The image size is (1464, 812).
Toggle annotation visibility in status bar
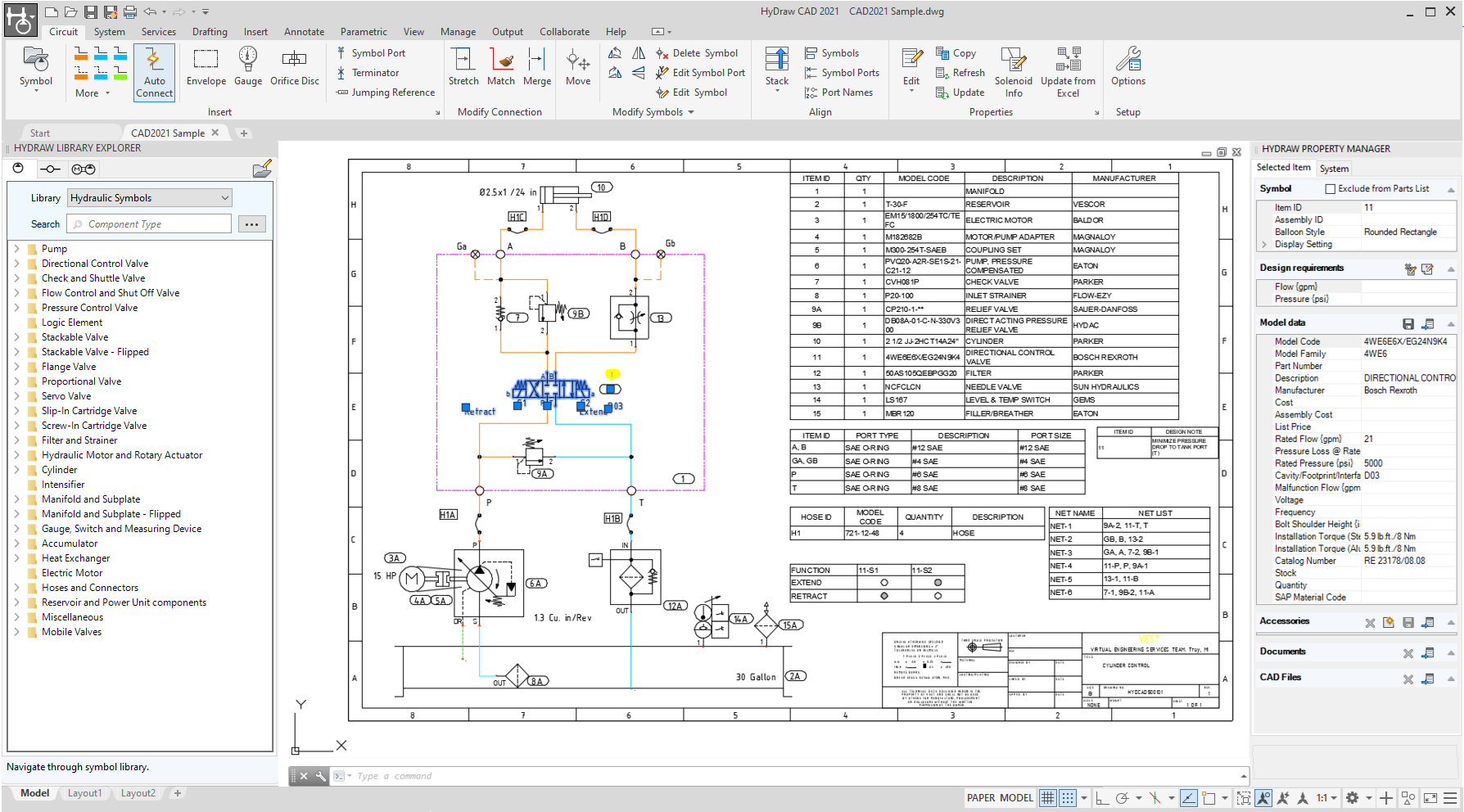click(1263, 798)
